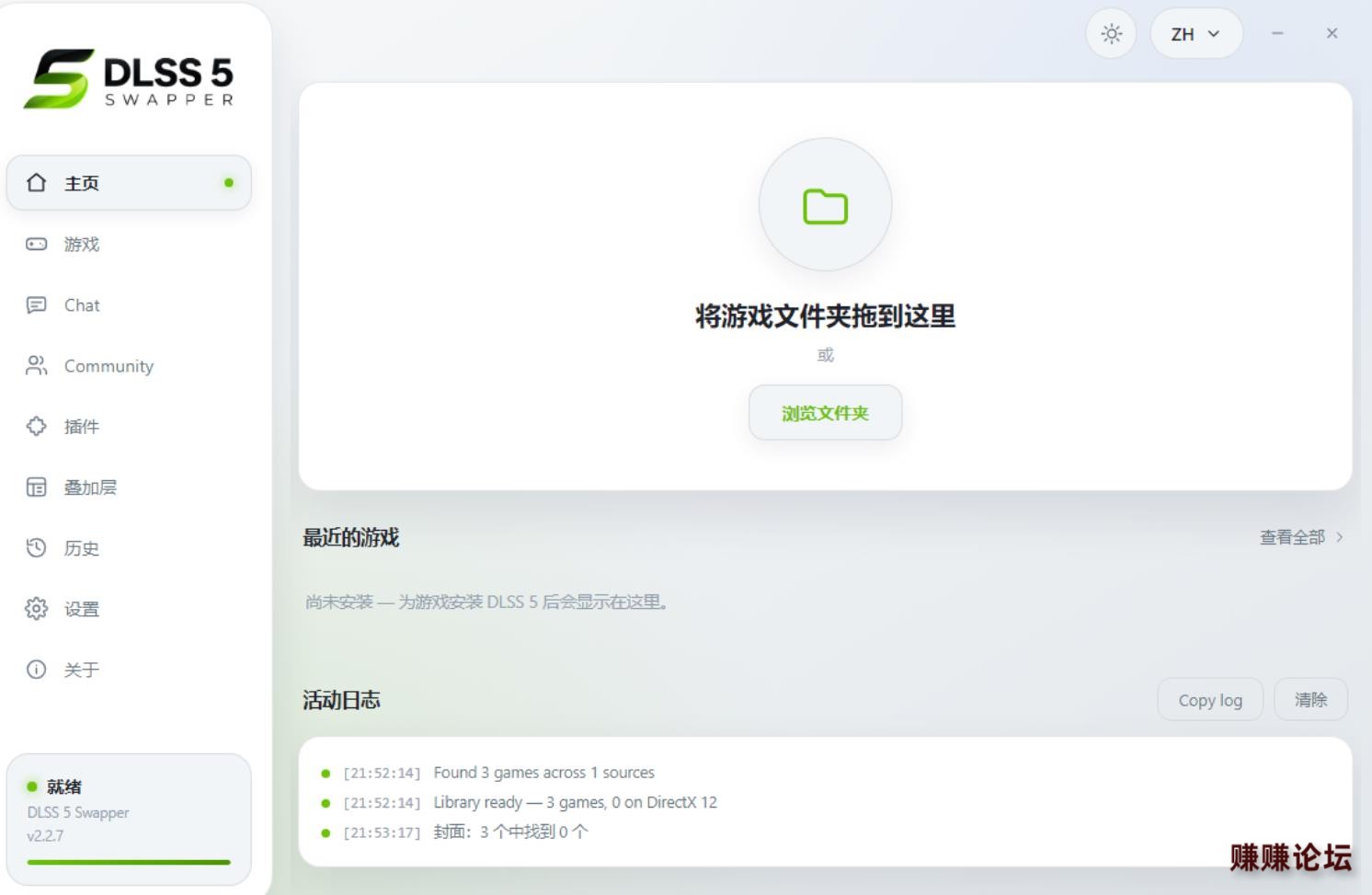Screen dimensions: 1372x895
Task: Toggle the light/dark theme sun button
Action: click(1111, 34)
